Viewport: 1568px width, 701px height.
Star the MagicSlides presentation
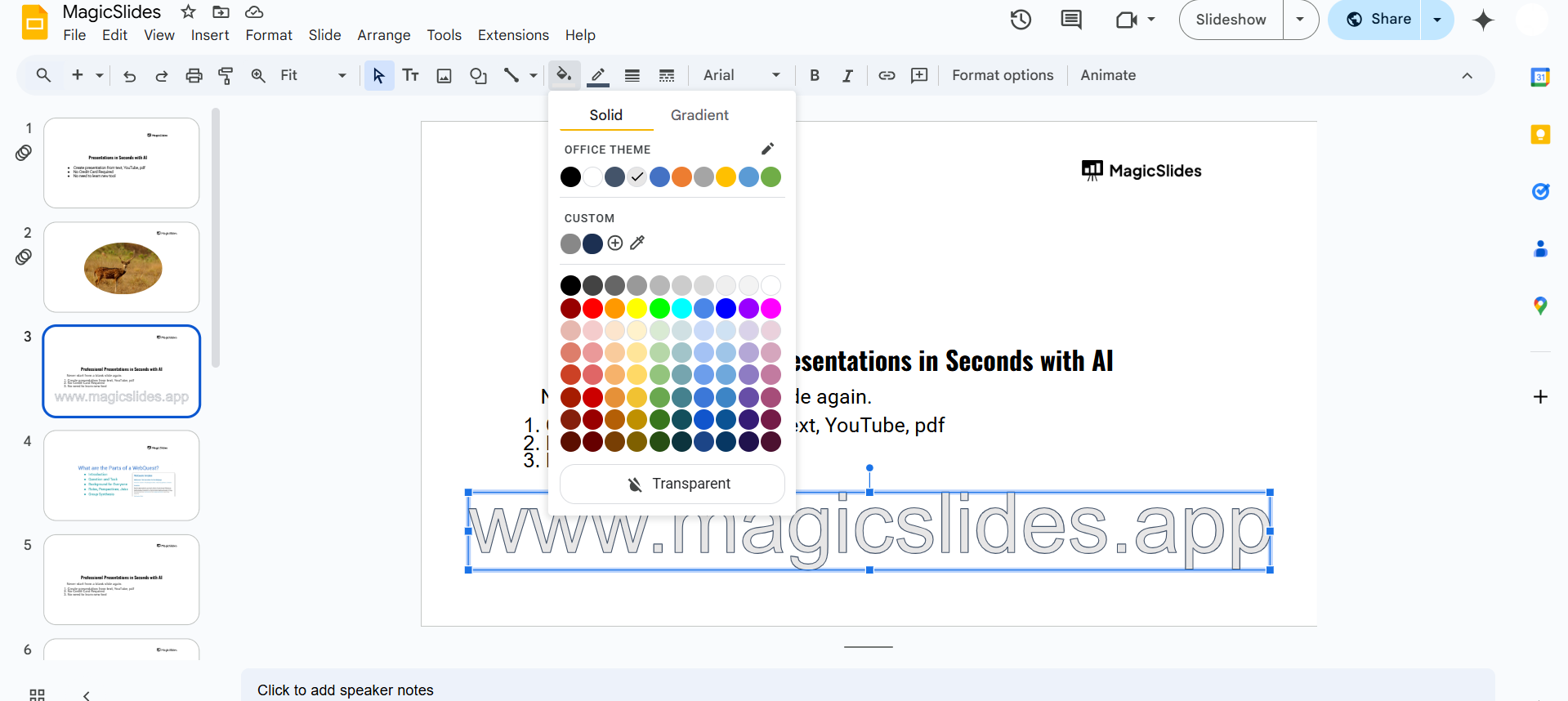point(188,11)
